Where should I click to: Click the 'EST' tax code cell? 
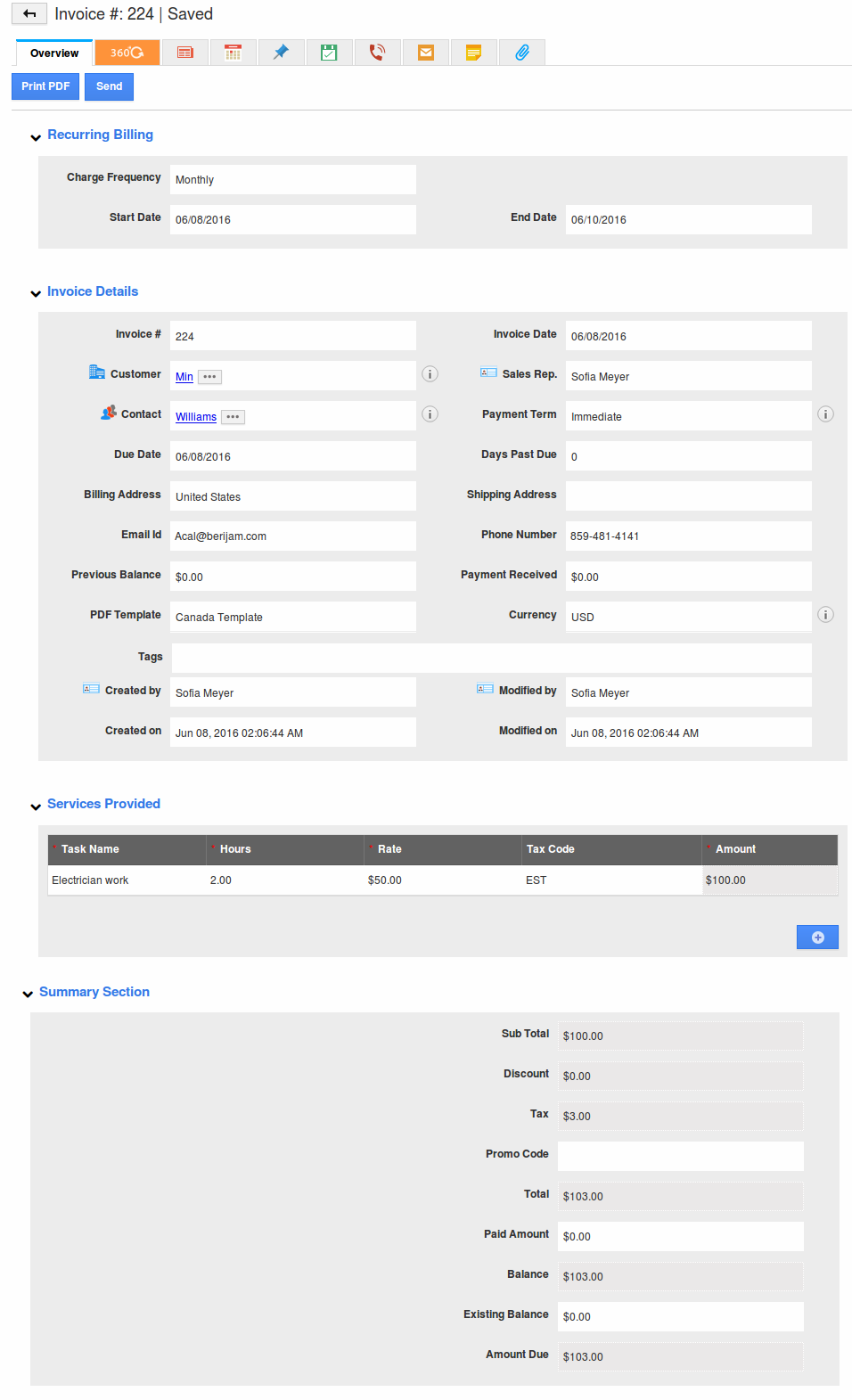612,880
